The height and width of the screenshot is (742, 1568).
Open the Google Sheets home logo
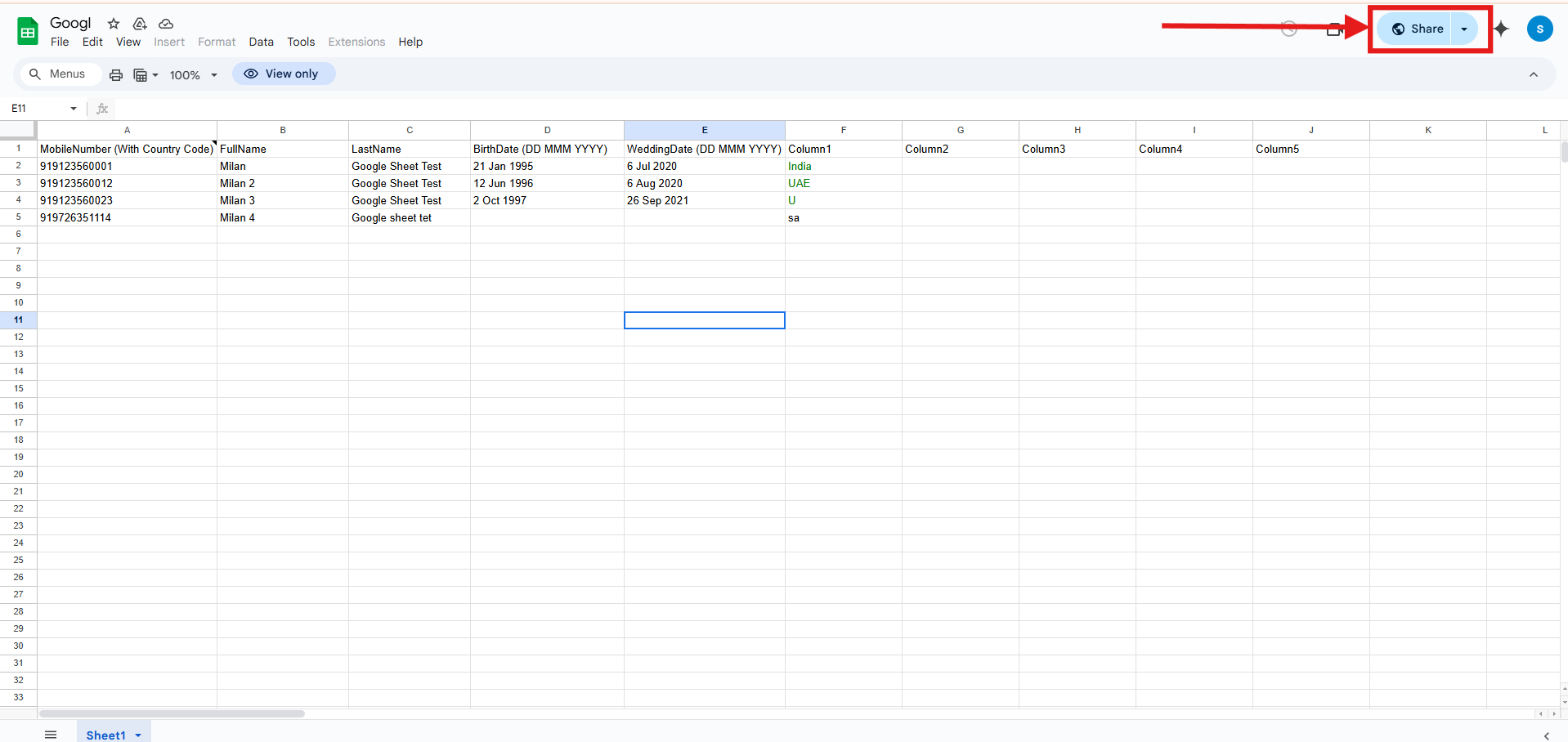28,32
